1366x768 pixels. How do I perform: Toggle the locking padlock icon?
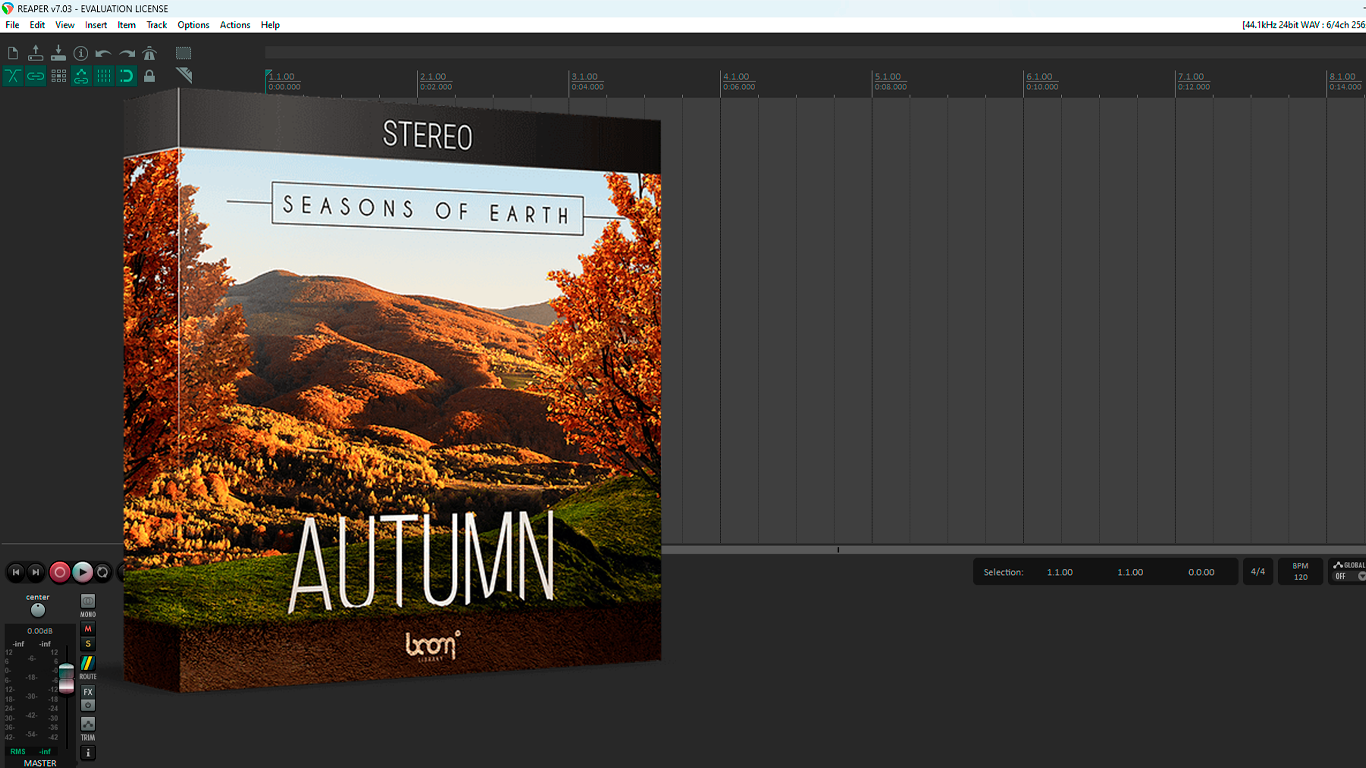(x=150, y=76)
